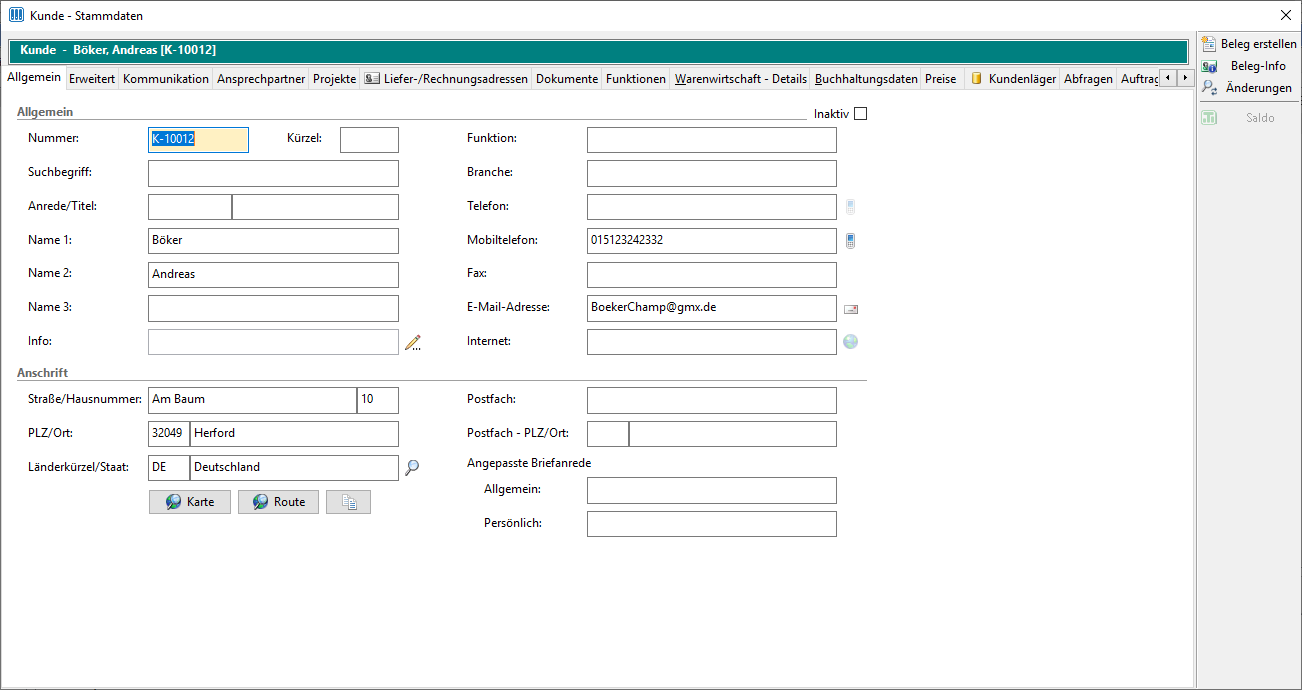Click the magnifier icon beside Länderkürzel/Staat
The width and height of the screenshot is (1302, 690).
[x=412, y=467]
